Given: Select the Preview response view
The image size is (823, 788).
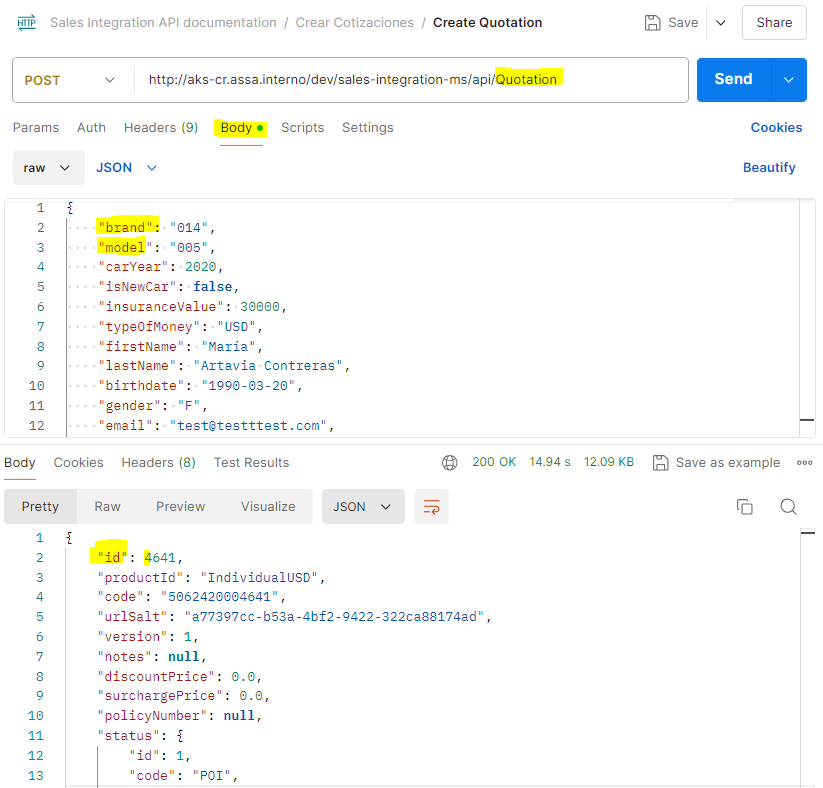Looking at the screenshot, I should tap(180, 507).
